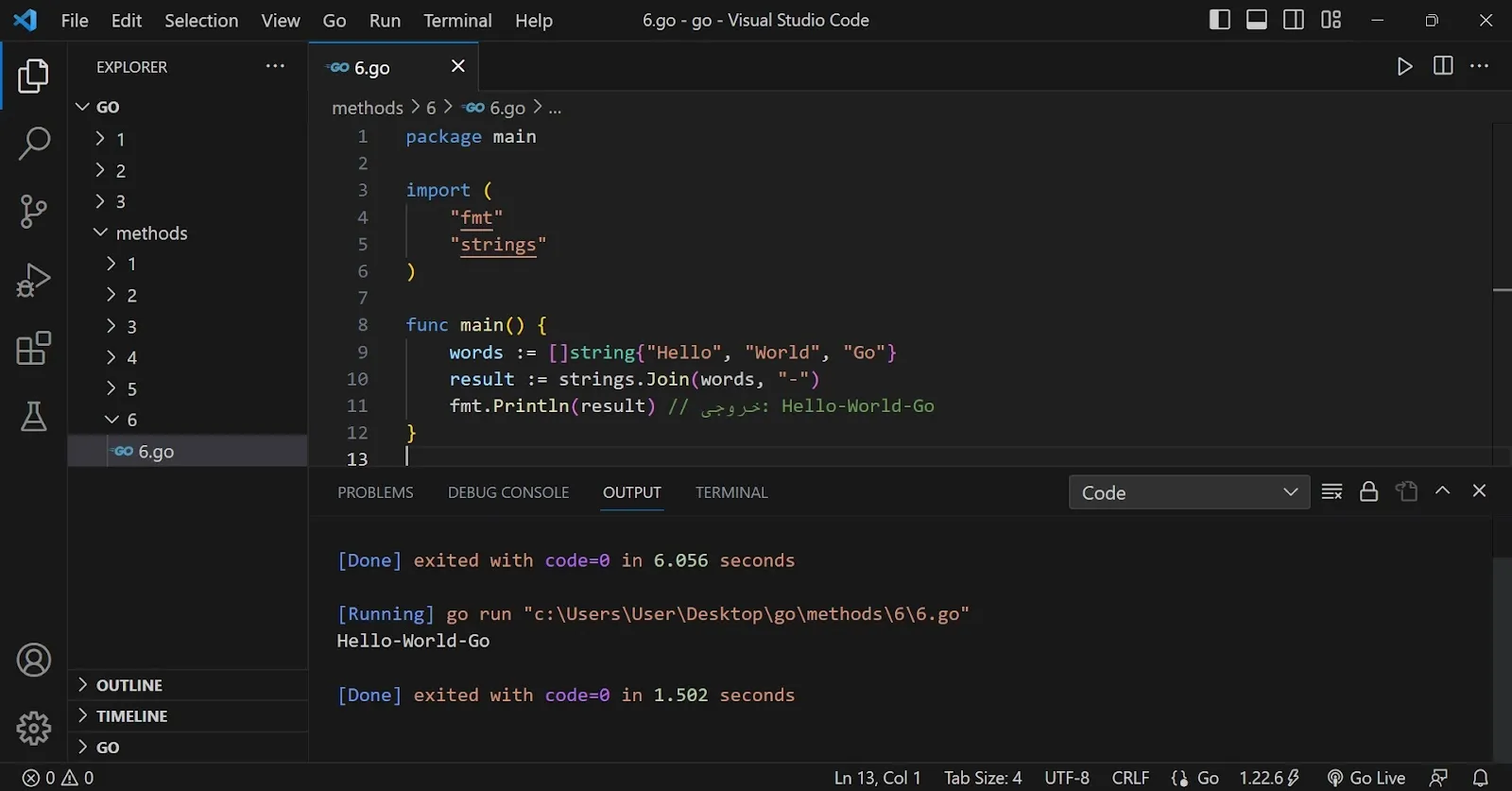Switch to the DEBUG CONSOLE tab
The width and height of the screenshot is (1512, 791).
tap(508, 492)
